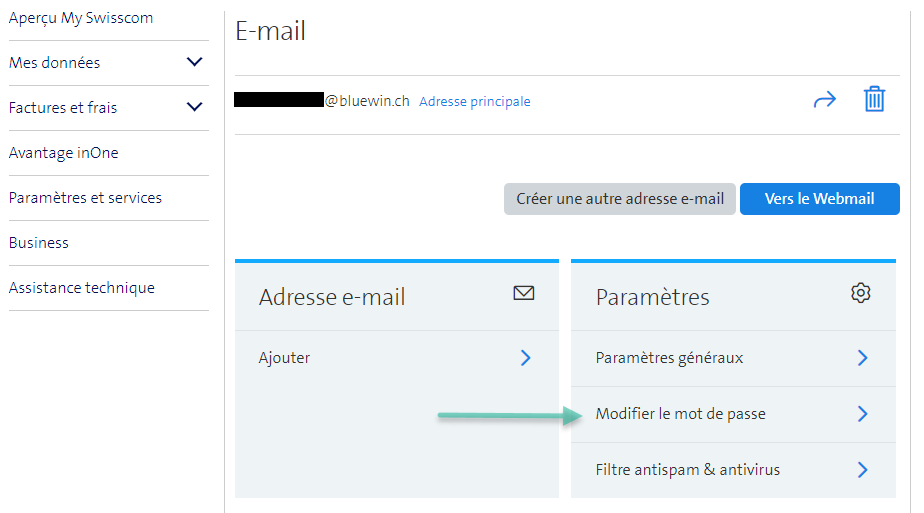Go to Avantage inOne
The image size is (924, 513).
point(64,153)
